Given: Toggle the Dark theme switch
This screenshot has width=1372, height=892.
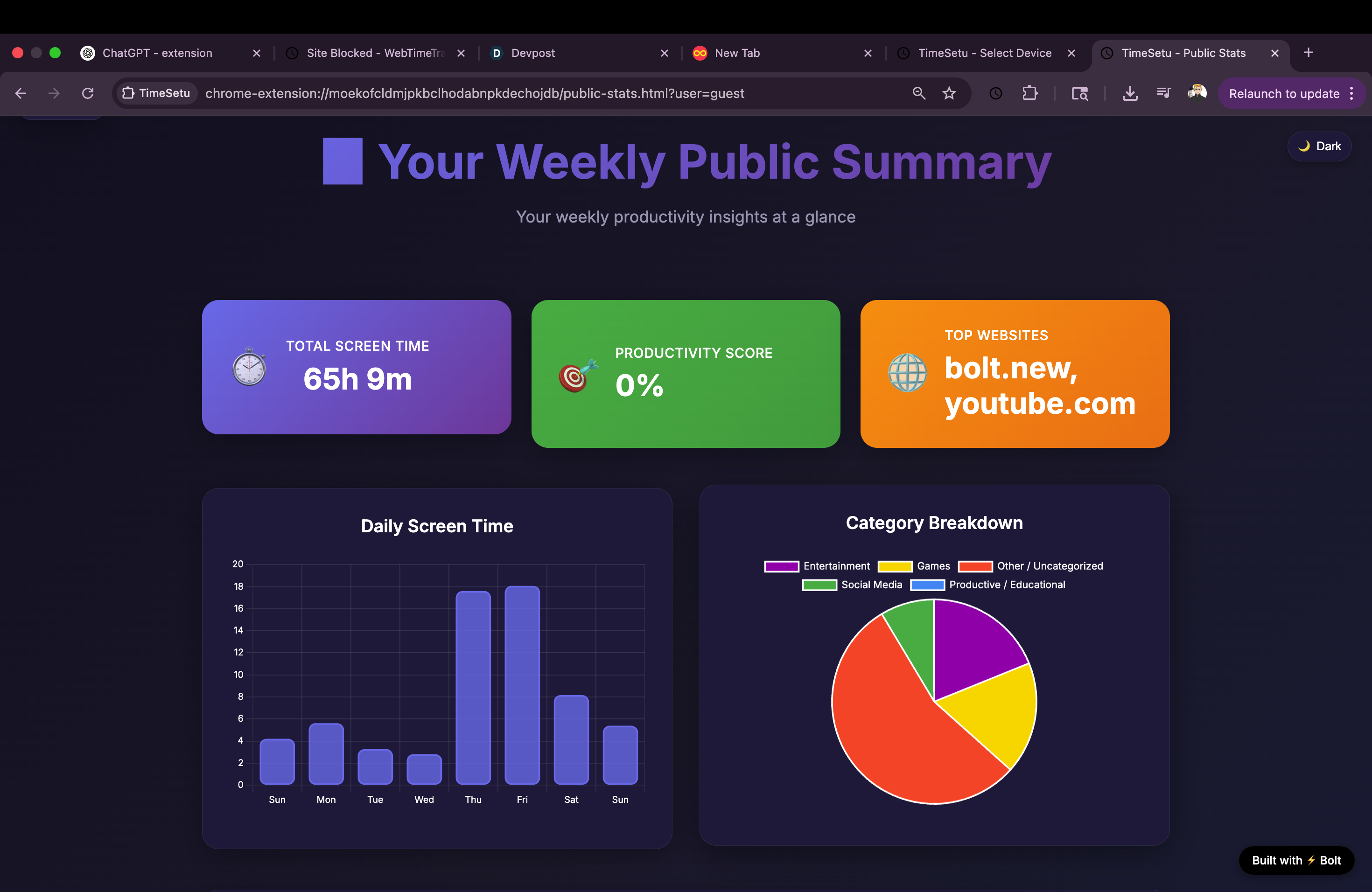Looking at the screenshot, I should point(1319,146).
